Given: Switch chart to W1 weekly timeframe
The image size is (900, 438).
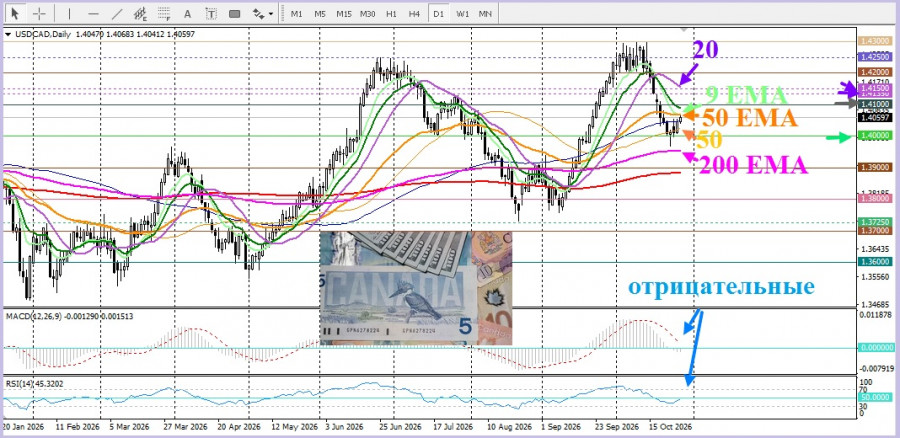Looking at the screenshot, I should pos(462,13).
